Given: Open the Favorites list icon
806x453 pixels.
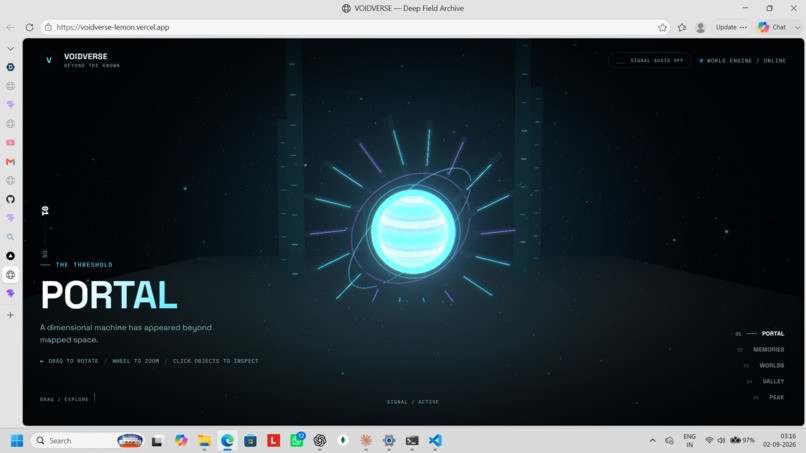Looking at the screenshot, I should [x=682, y=27].
